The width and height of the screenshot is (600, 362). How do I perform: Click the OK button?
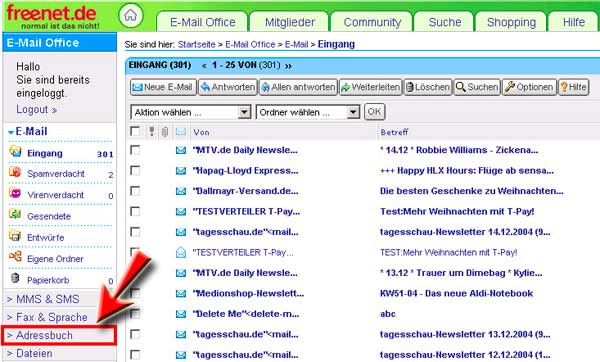pyautogui.click(x=374, y=112)
